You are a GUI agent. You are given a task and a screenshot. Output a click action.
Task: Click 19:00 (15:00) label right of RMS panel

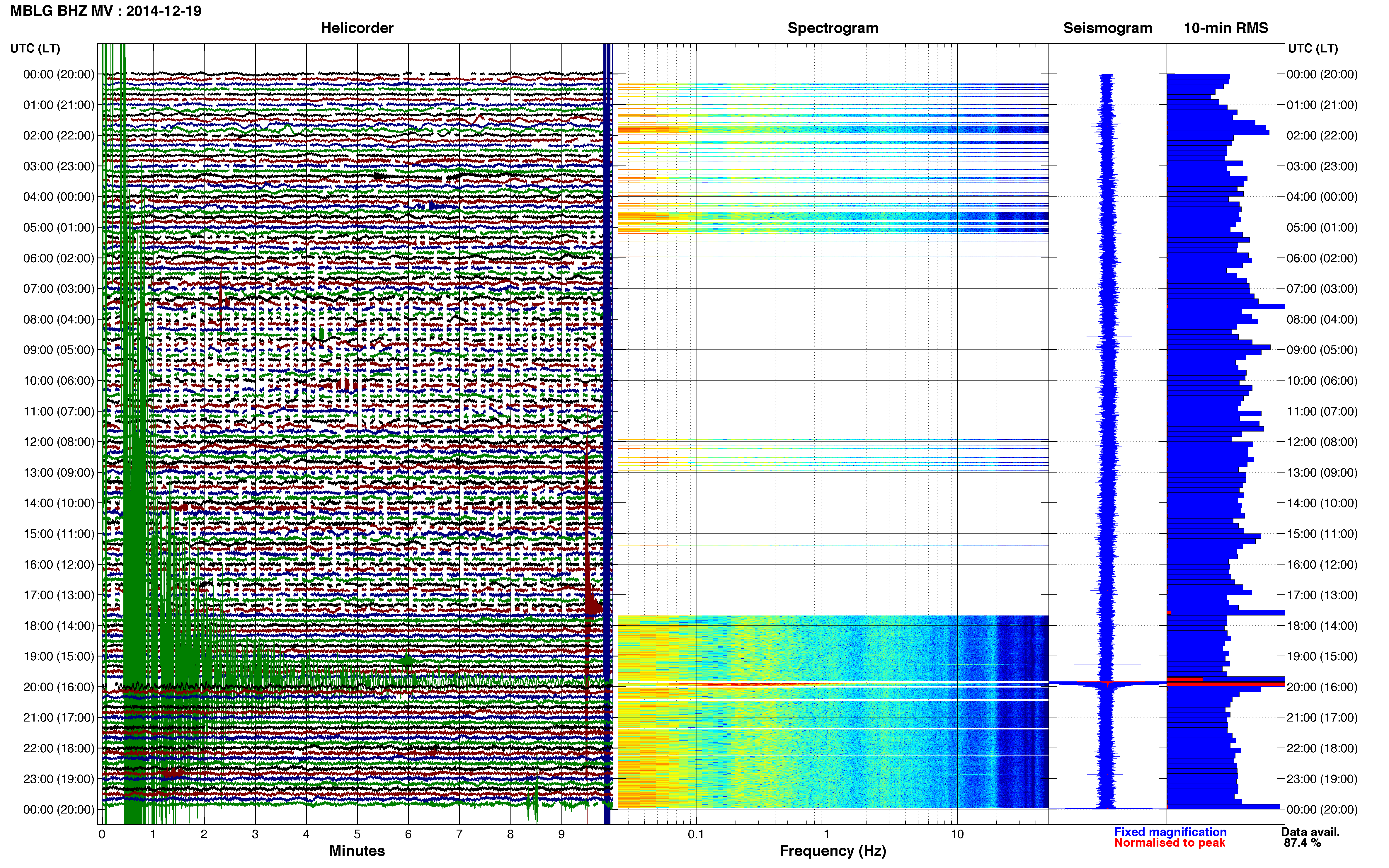click(x=1322, y=656)
